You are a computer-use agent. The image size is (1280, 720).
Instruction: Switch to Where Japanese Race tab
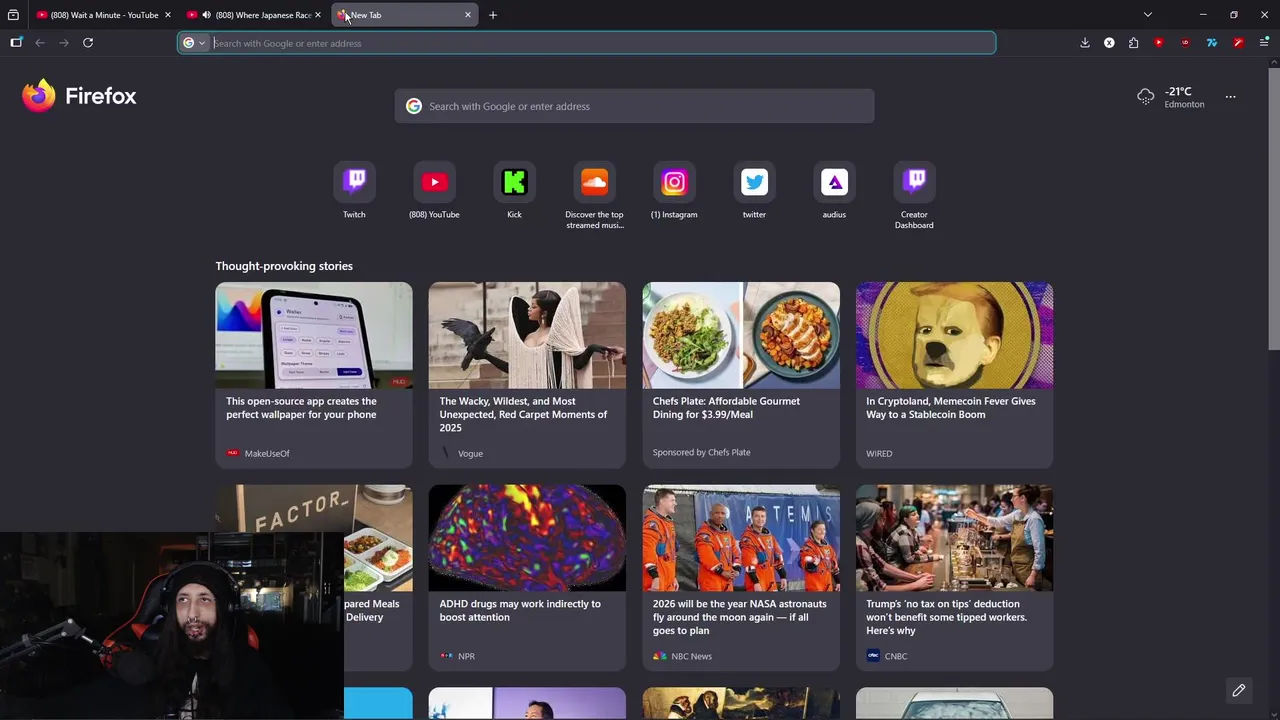(x=254, y=15)
